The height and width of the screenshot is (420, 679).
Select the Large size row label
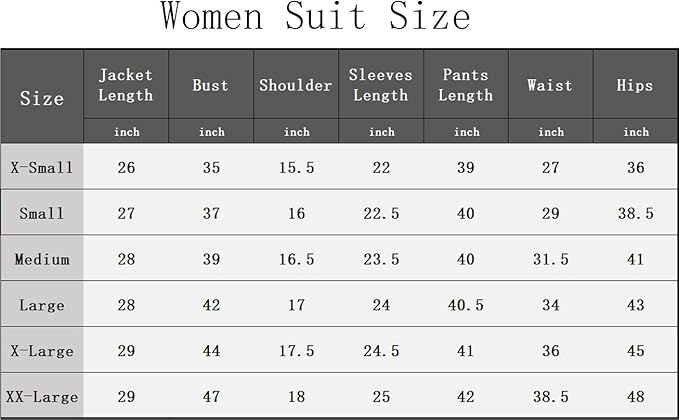[42, 305]
